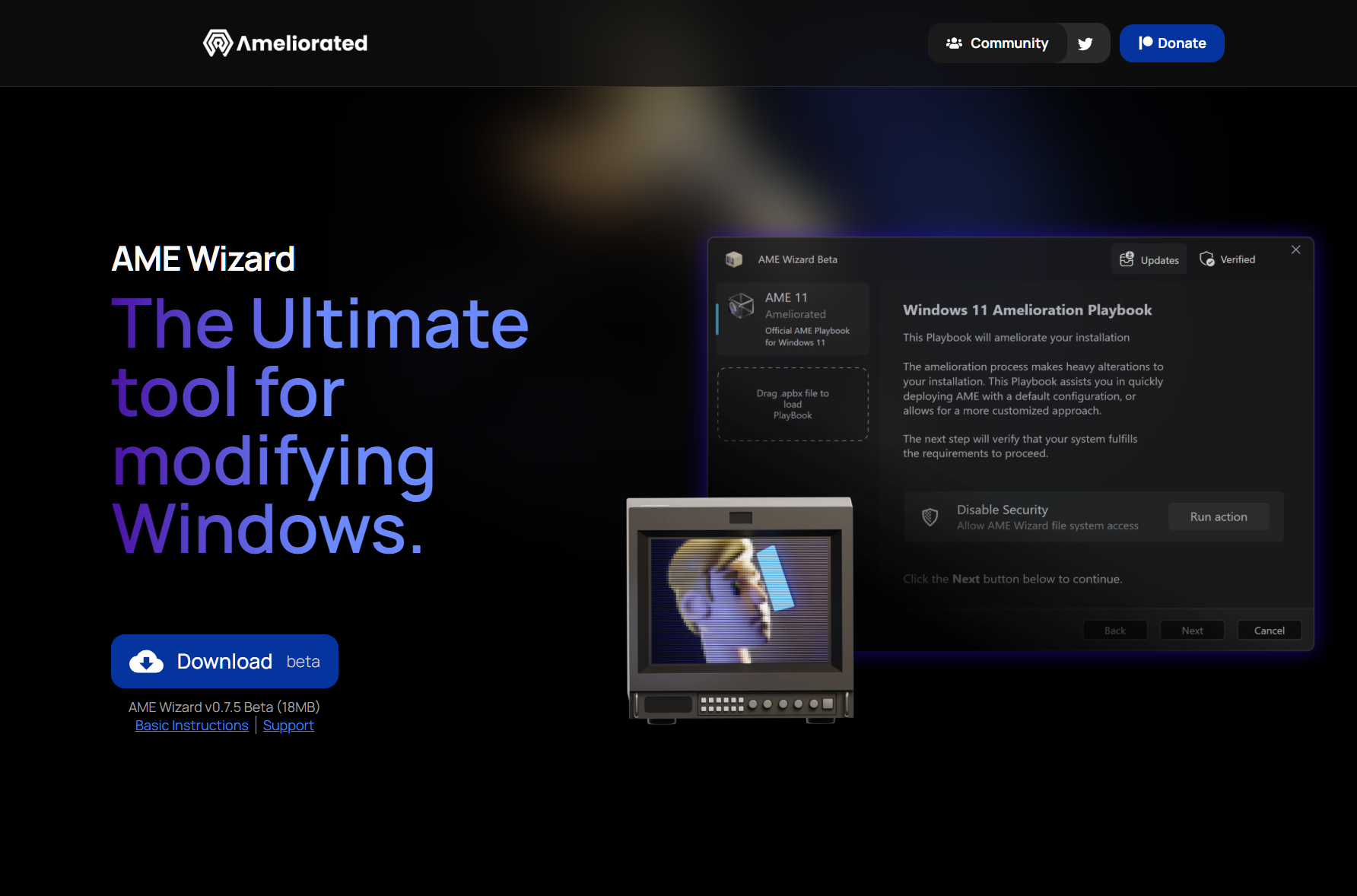Open the Community link
Screen dimensions: 1357x896
[997, 43]
